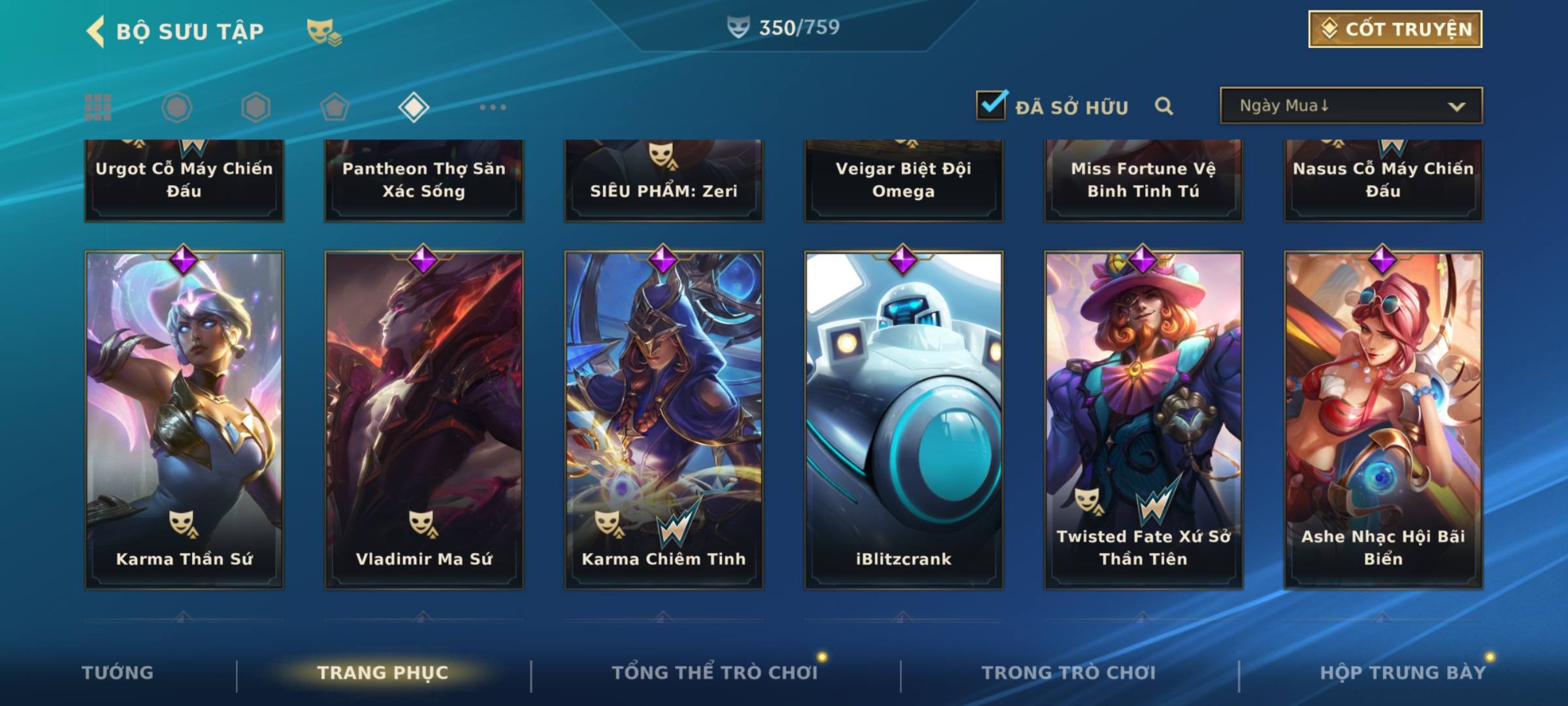Select the pentagon rarity filter icon

point(335,107)
